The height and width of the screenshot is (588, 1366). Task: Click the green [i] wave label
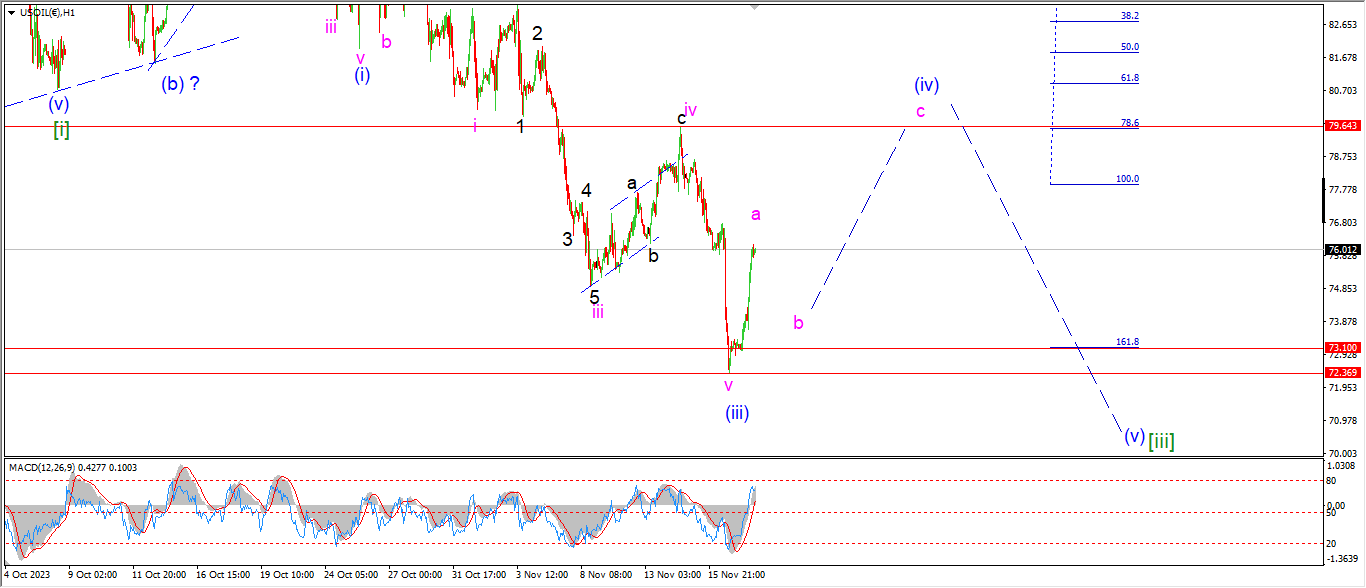[61, 129]
